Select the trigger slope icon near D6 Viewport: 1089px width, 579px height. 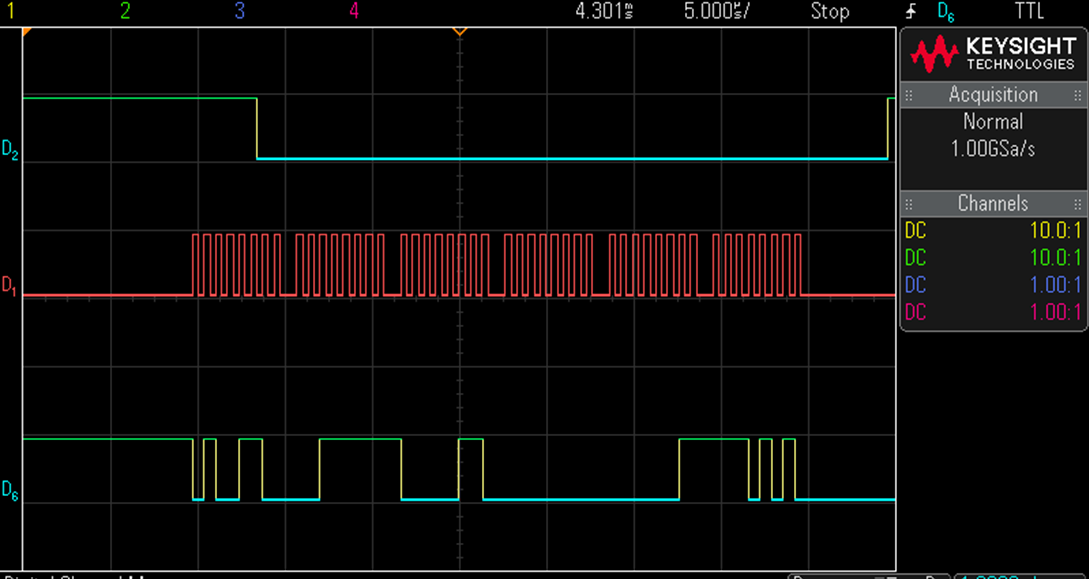[909, 11]
